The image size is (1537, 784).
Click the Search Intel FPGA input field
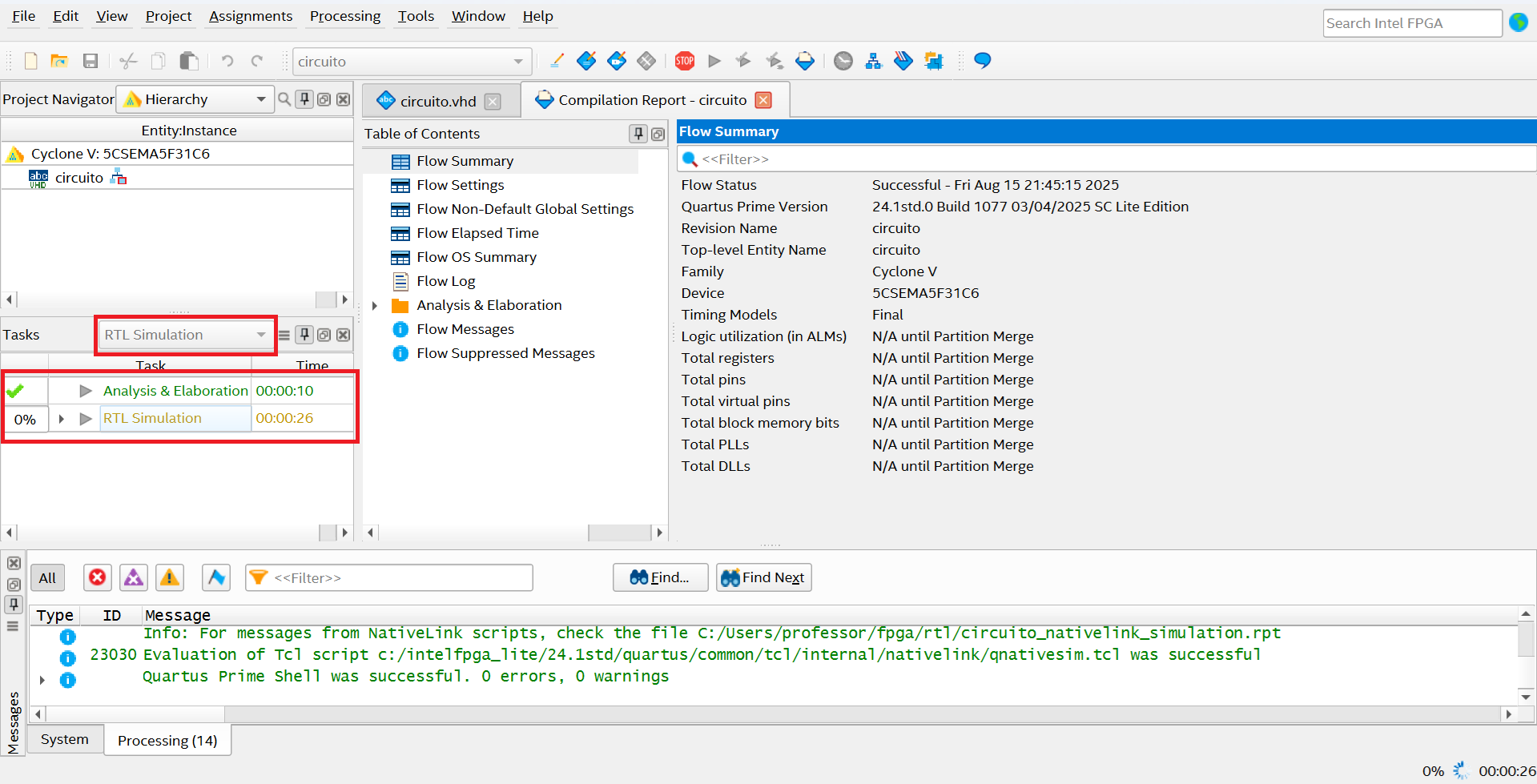[x=1410, y=23]
